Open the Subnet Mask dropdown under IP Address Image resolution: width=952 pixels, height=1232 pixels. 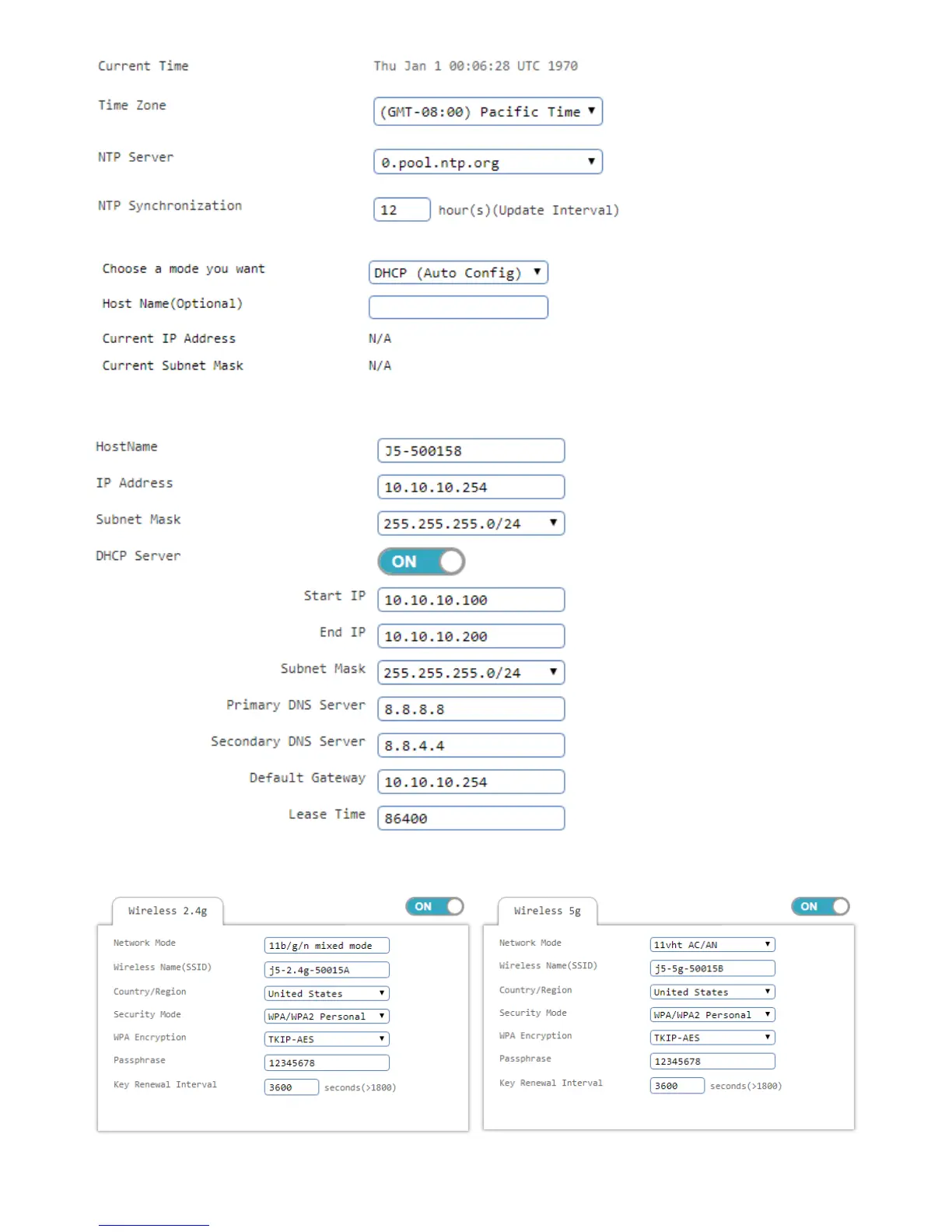(471, 523)
